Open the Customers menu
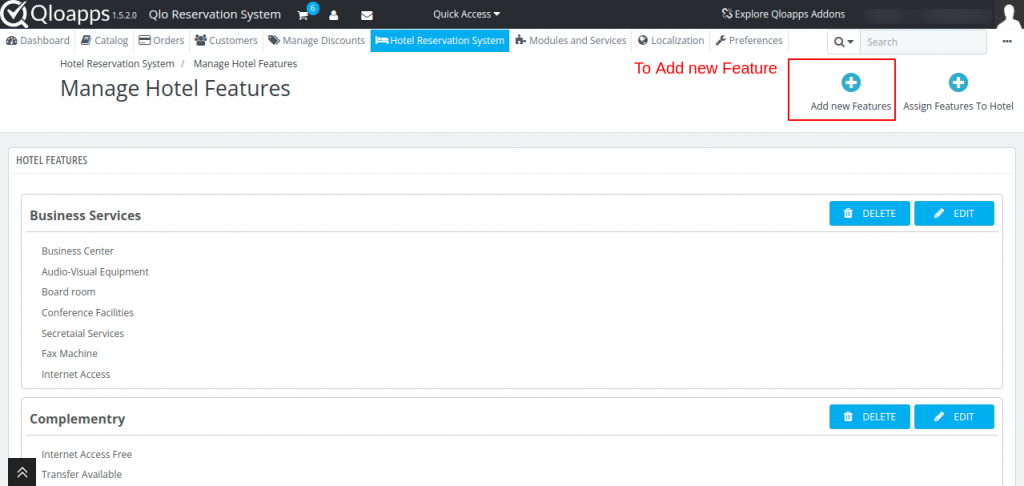The height and width of the screenshot is (486, 1024). (226, 40)
